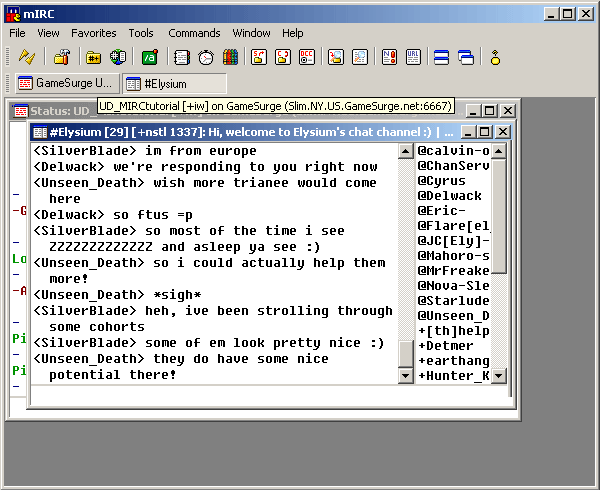Click the DCC Chat icon
The width and height of the screenshot is (600, 490).
click(283, 57)
